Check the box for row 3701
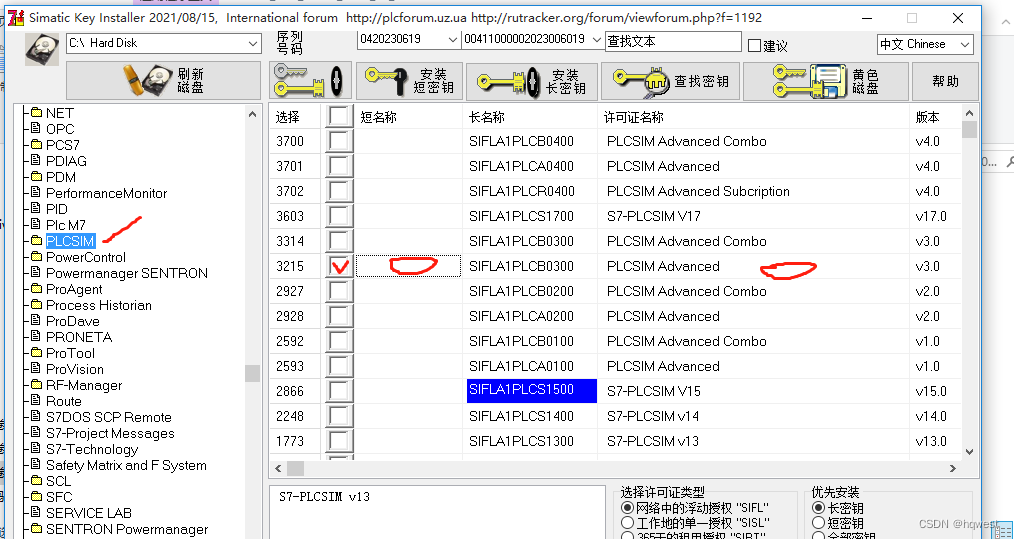 (x=339, y=166)
